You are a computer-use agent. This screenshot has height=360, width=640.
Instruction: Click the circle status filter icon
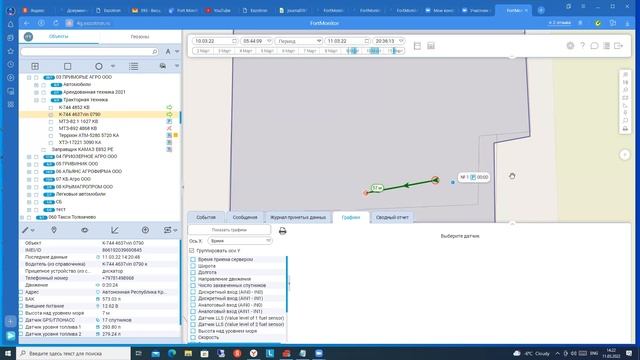(99, 66)
